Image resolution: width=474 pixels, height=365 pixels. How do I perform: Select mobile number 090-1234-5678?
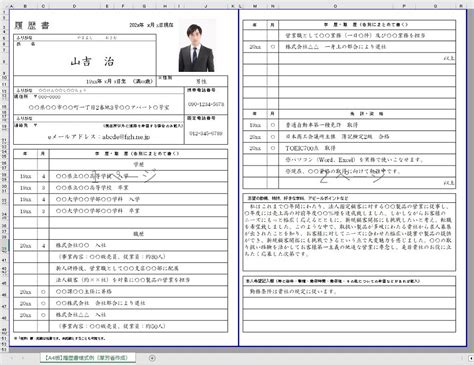click(x=206, y=104)
